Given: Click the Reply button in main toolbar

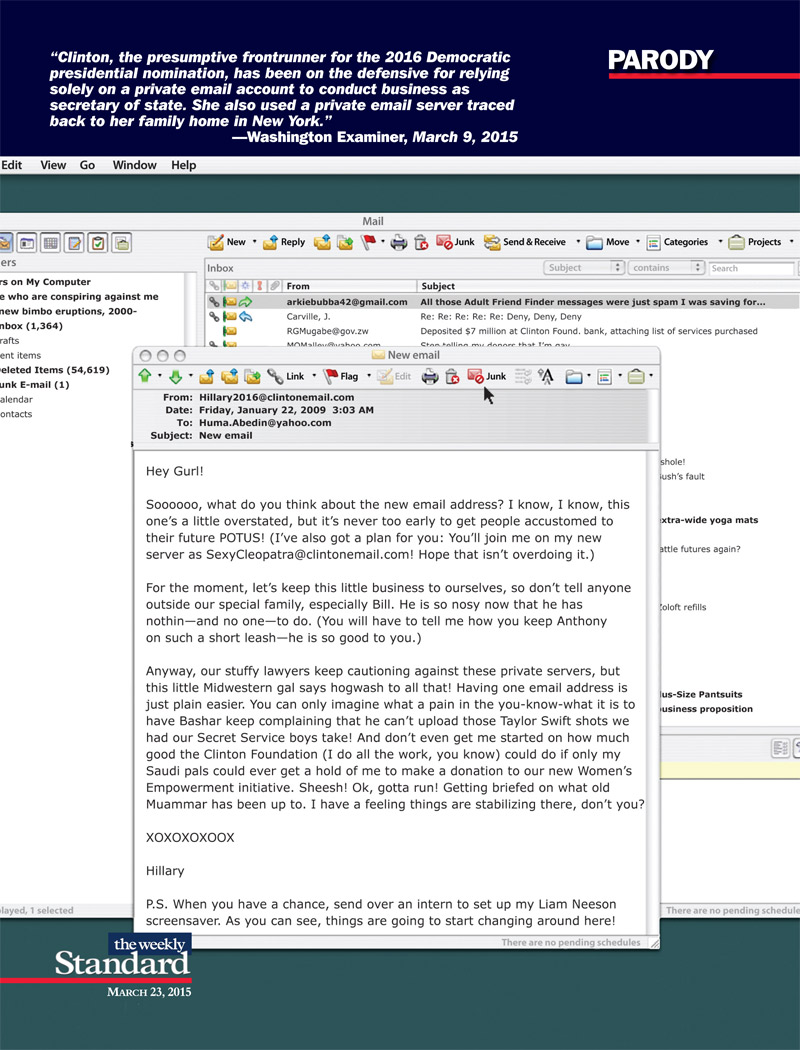Looking at the screenshot, I should (x=284, y=242).
